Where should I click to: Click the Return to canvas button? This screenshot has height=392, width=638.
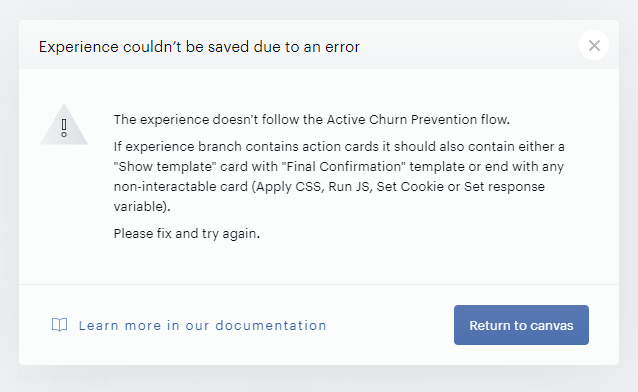(521, 325)
